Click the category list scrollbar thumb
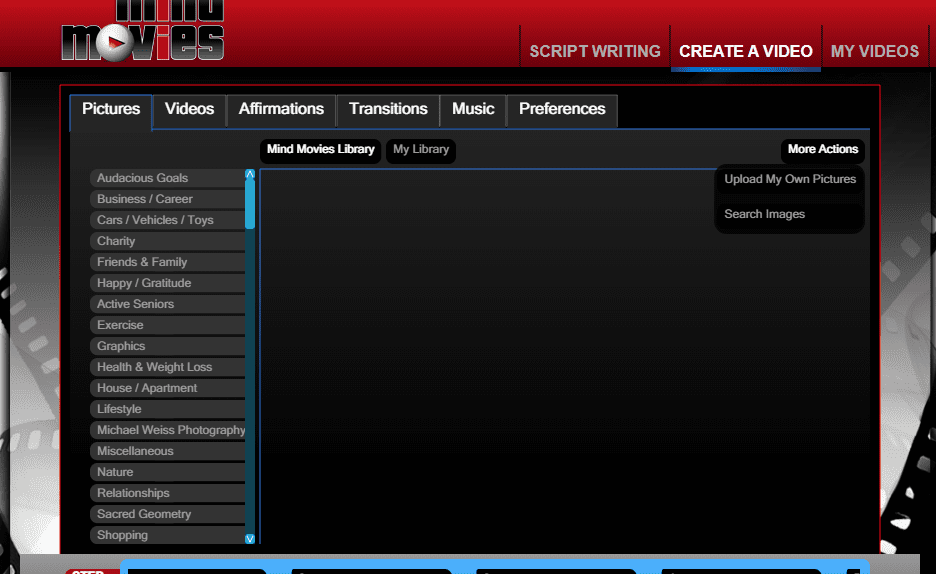Viewport: 936px width, 574px height. [250, 203]
